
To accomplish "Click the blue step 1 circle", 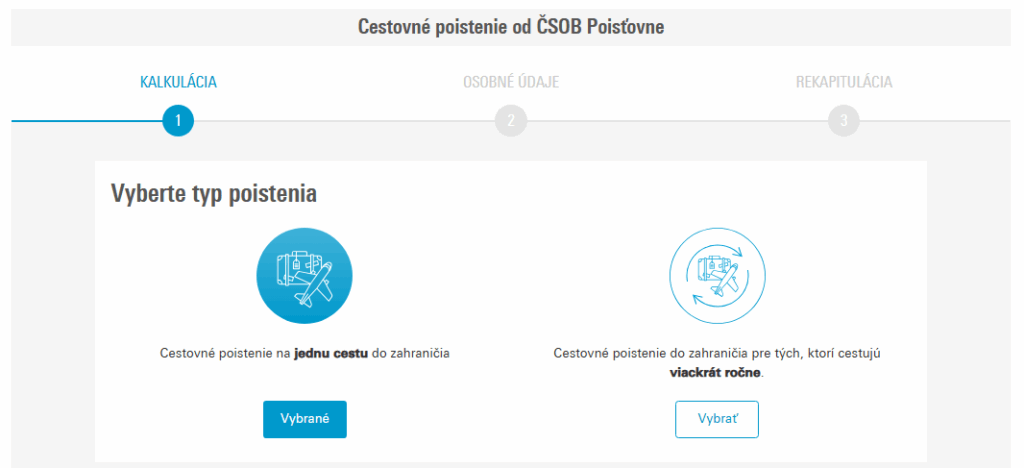I will 178,121.
